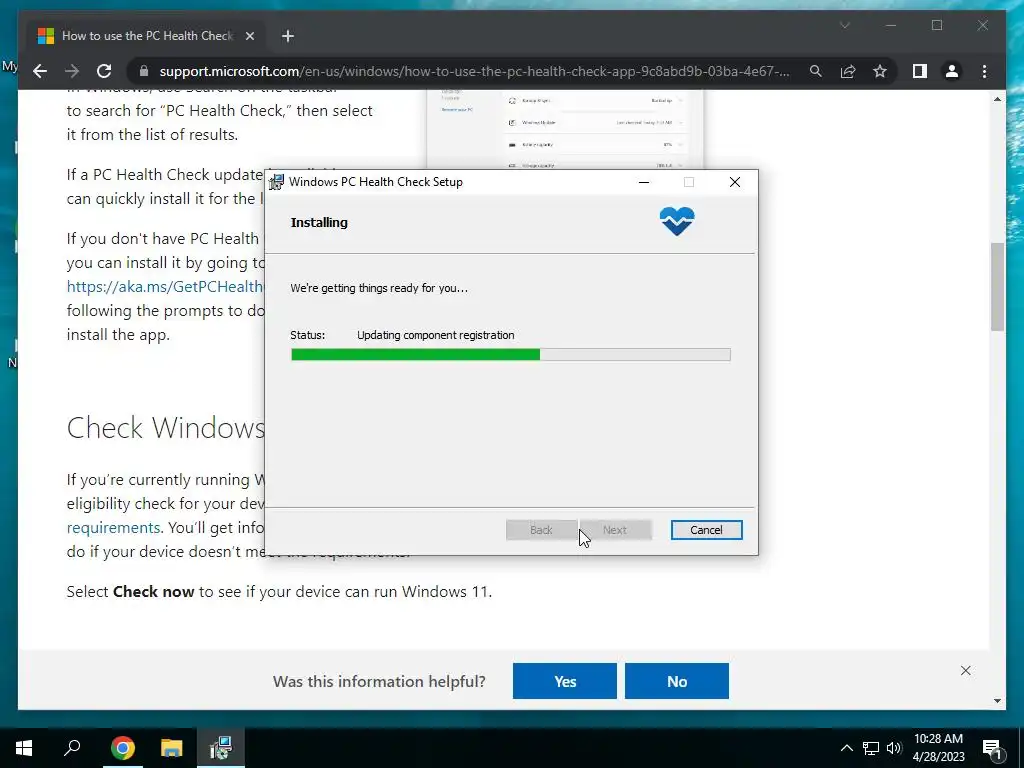This screenshot has height=768, width=1024.
Task: Click the network icon in the tray
Action: tap(871, 748)
